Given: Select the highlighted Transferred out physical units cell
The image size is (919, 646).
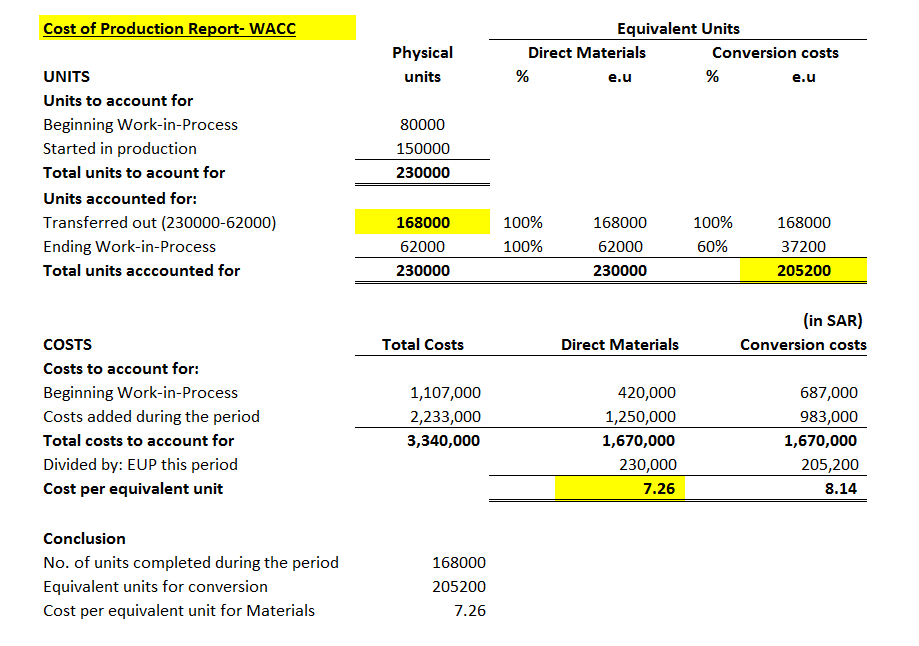Looking at the screenshot, I should click(x=423, y=223).
